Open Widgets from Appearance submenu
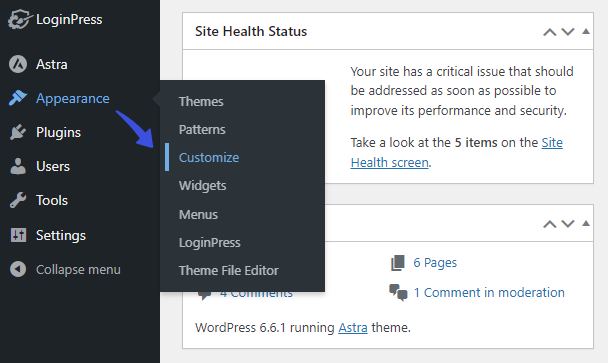 click(202, 186)
